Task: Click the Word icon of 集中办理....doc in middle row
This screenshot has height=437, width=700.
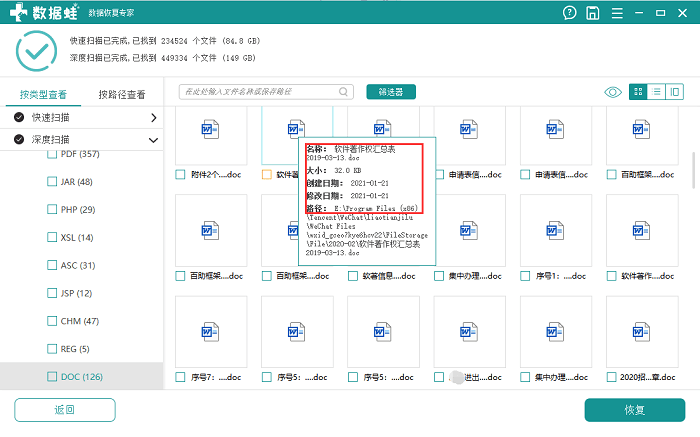Action: (469, 231)
